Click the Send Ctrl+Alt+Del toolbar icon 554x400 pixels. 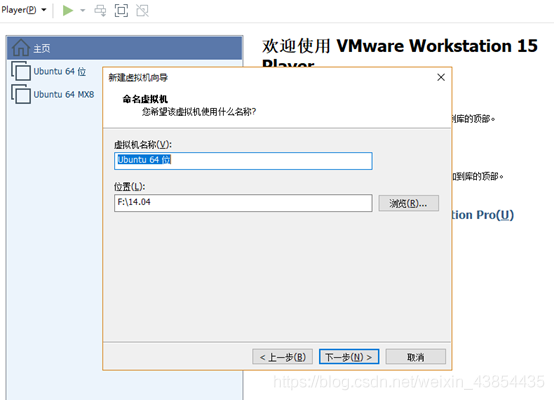[x=100, y=10]
